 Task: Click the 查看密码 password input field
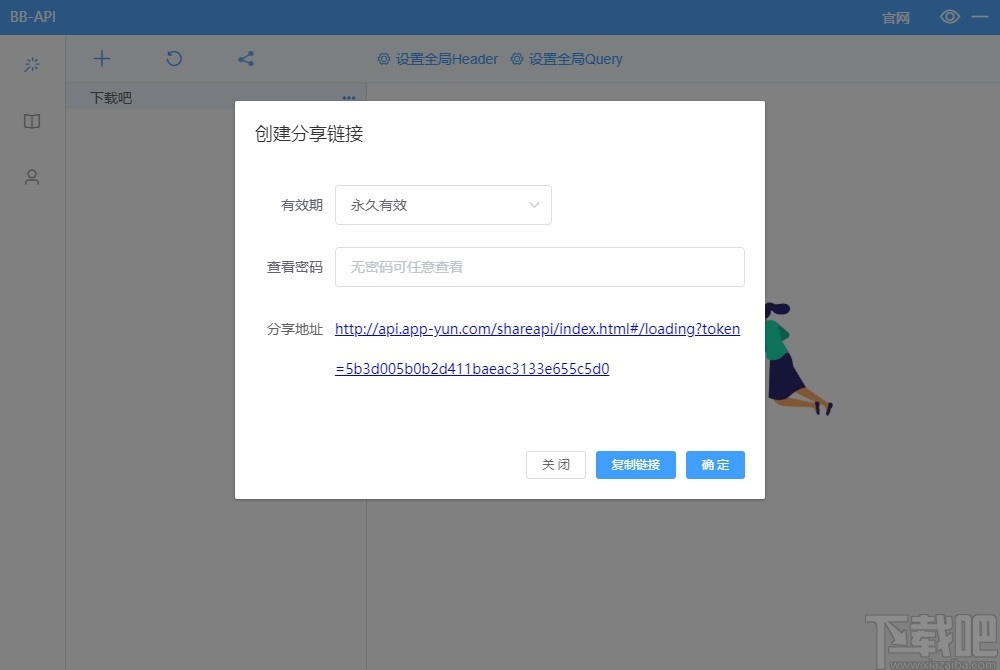pyautogui.click(x=540, y=267)
